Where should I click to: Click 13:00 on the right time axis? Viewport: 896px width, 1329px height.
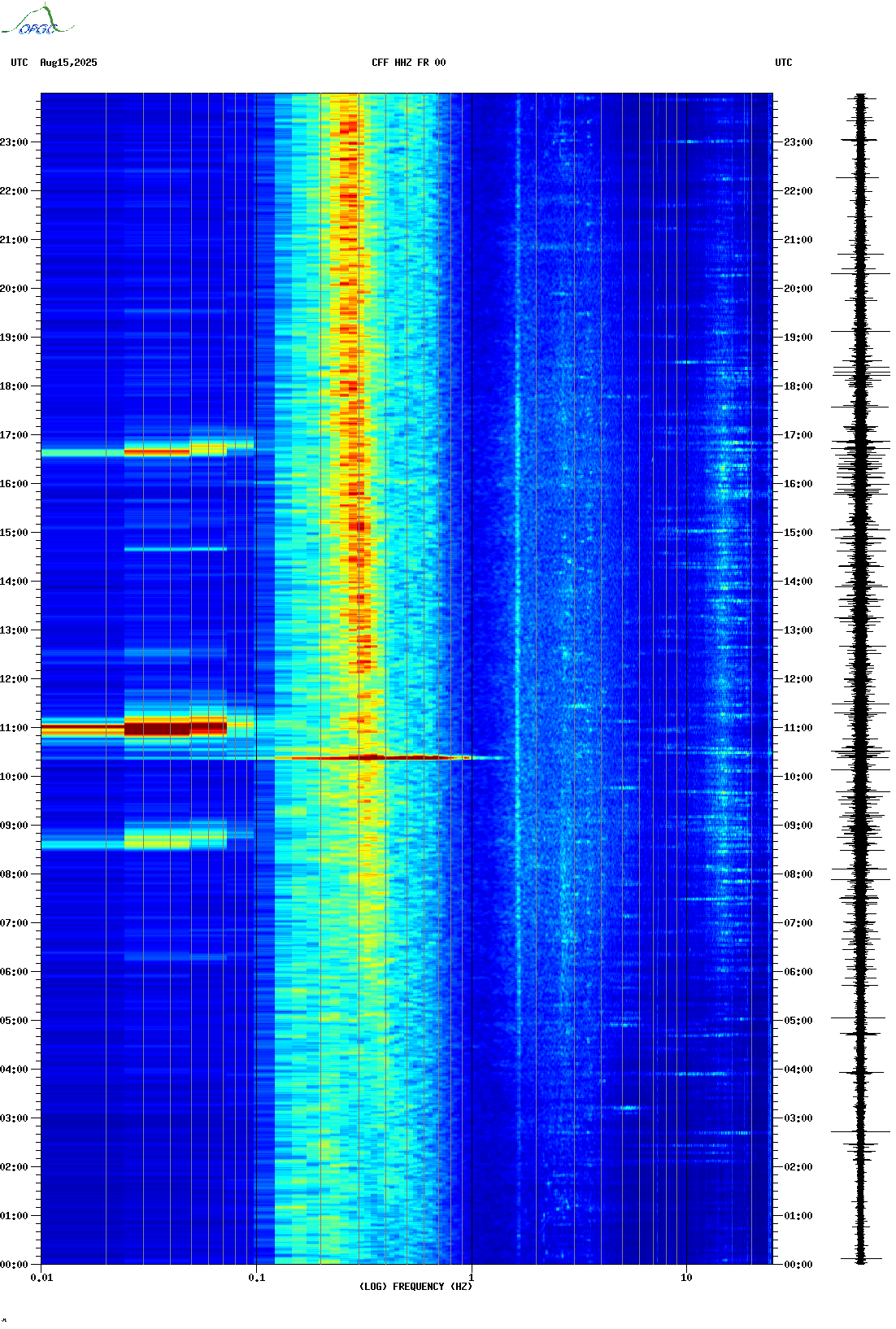pyautogui.click(x=798, y=630)
